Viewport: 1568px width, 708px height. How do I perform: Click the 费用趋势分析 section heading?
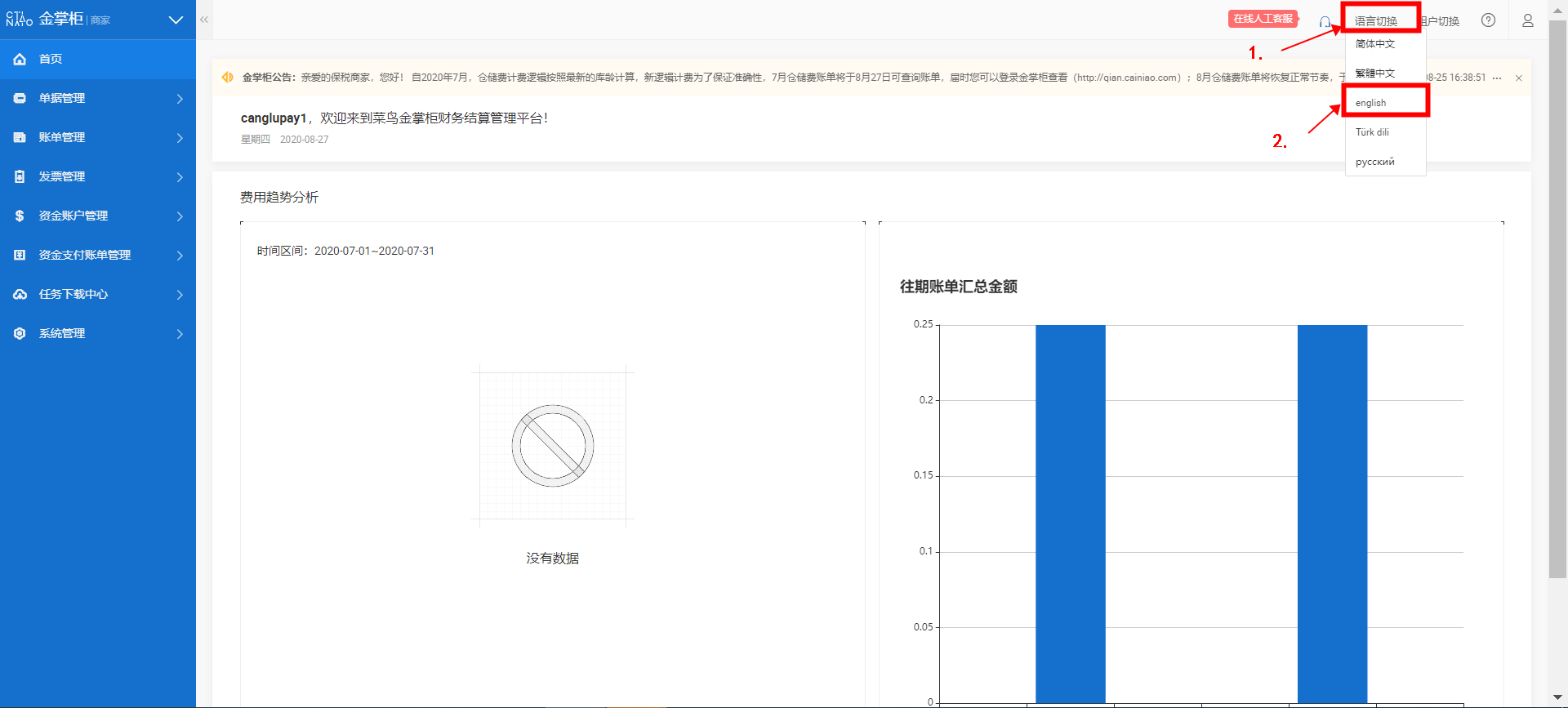[279, 198]
